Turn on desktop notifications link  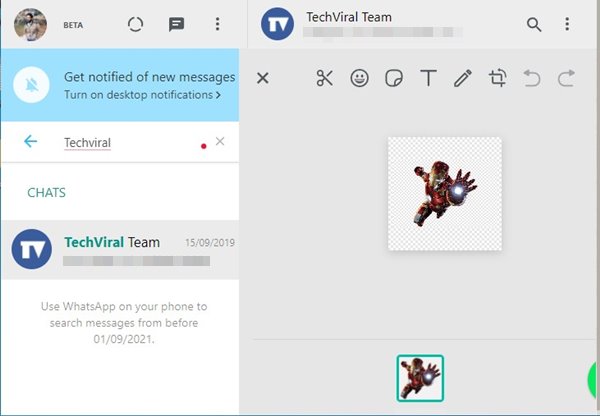tap(142, 95)
